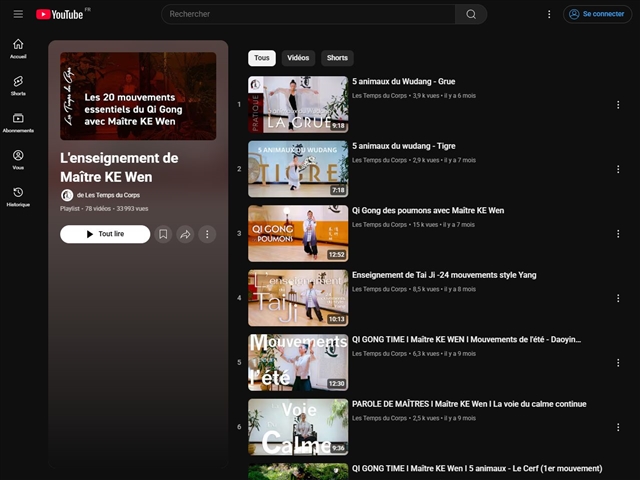Open title QI GONG TIME 5 animaux - Le Cerf
640x480 pixels.
point(477,469)
